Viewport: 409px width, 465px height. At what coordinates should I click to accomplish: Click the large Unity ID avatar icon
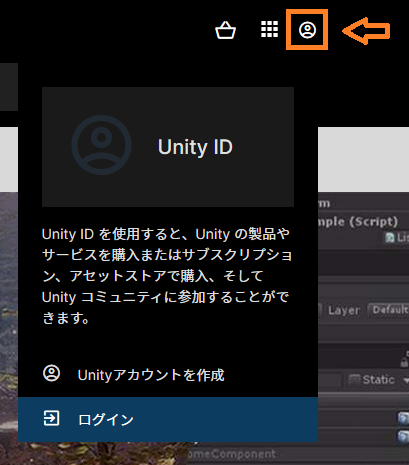point(101,145)
